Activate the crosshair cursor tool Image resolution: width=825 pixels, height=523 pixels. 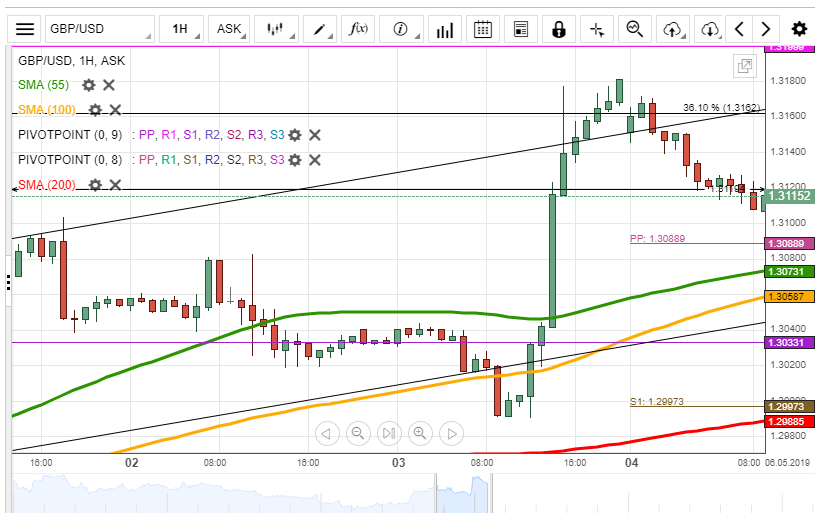(597, 29)
